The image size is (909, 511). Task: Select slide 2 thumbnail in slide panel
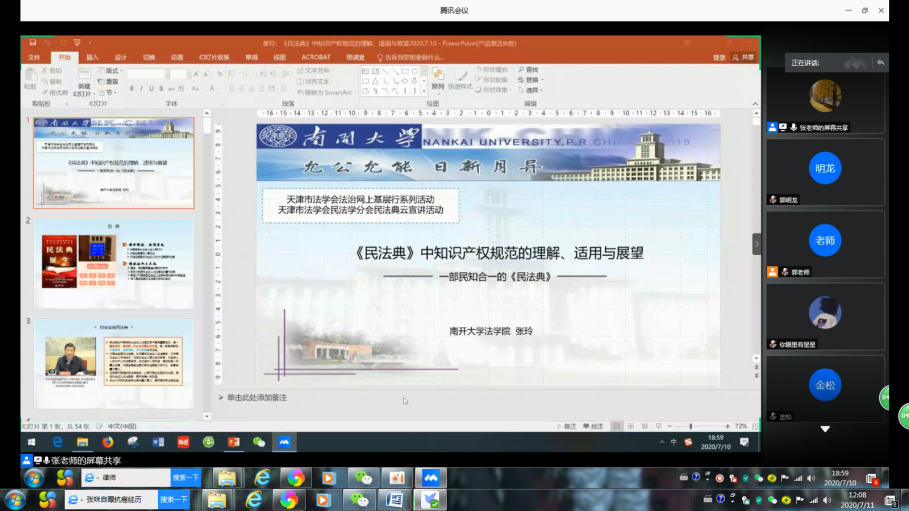(114, 263)
